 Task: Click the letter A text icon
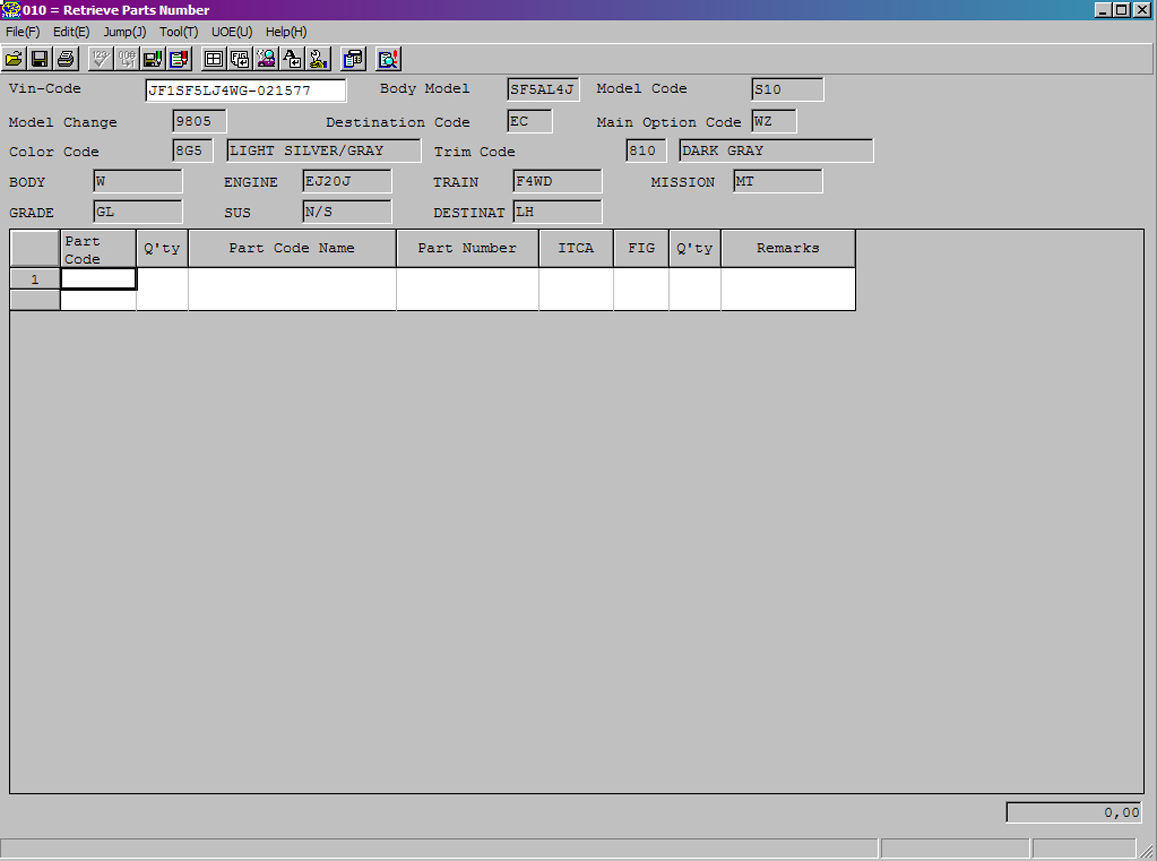point(292,59)
